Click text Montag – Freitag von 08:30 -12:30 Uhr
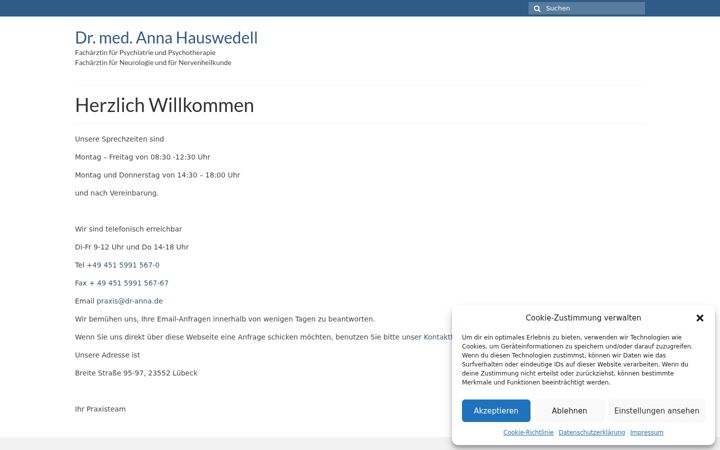Screen dimensions: 720x450 [142, 157]
